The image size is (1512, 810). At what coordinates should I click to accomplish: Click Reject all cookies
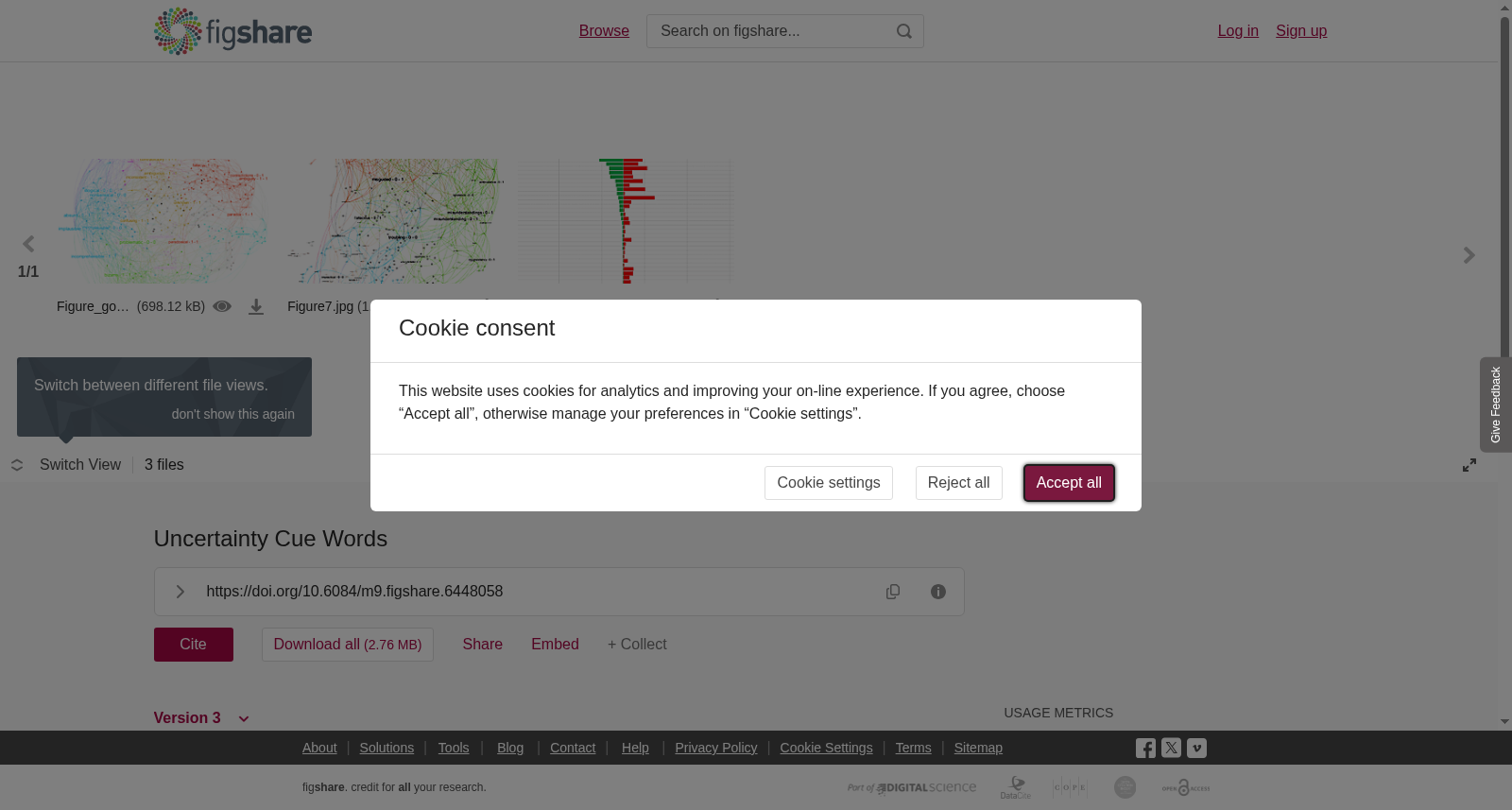point(958,483)
